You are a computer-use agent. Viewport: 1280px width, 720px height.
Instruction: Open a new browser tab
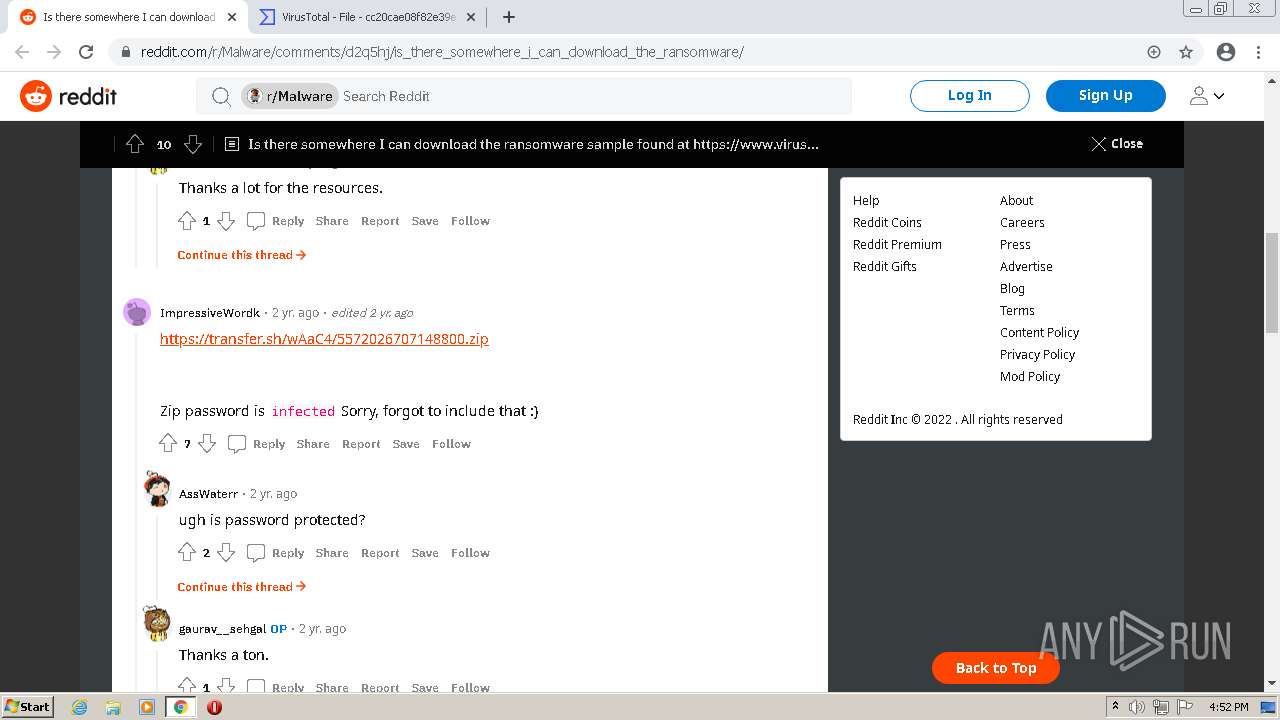pyautogui.click(x=509, y=17)
